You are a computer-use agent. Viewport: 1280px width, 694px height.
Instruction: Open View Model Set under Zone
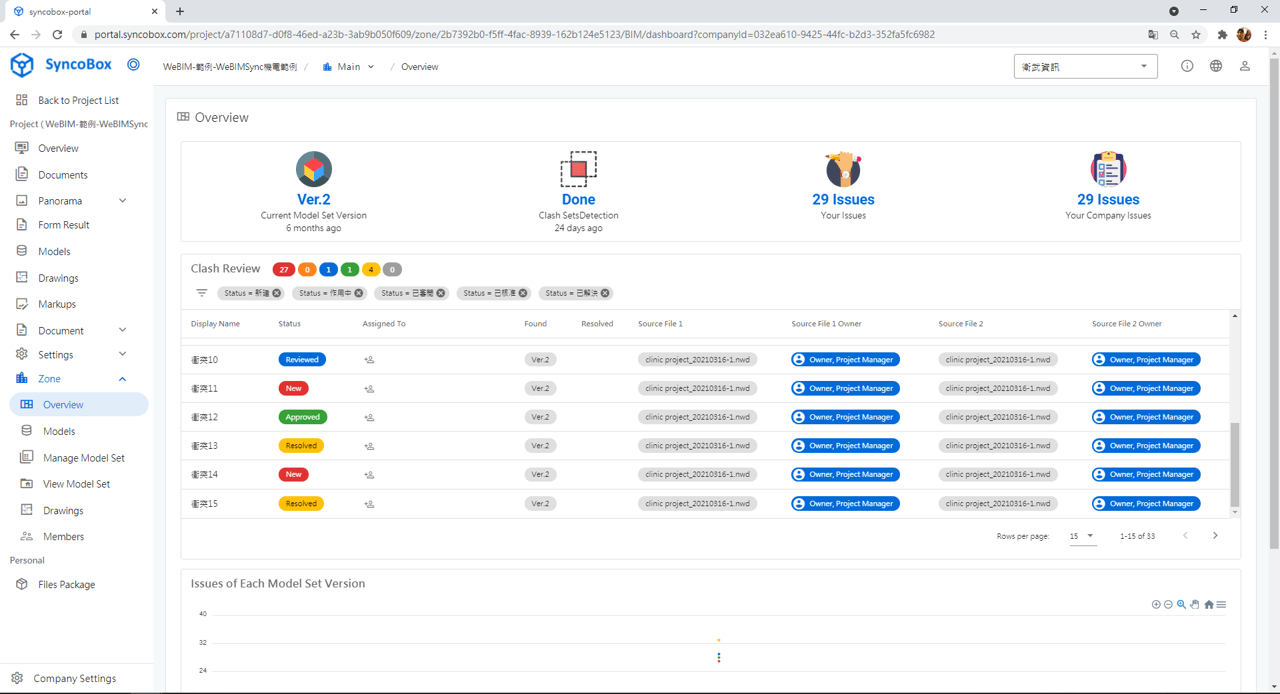77,484
